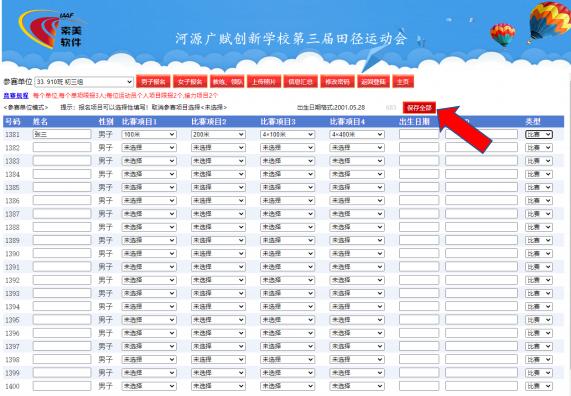Click the name field containing 张三
This screenshot has width=571, height=396.
pyautogui.click(x=62, y=134)
